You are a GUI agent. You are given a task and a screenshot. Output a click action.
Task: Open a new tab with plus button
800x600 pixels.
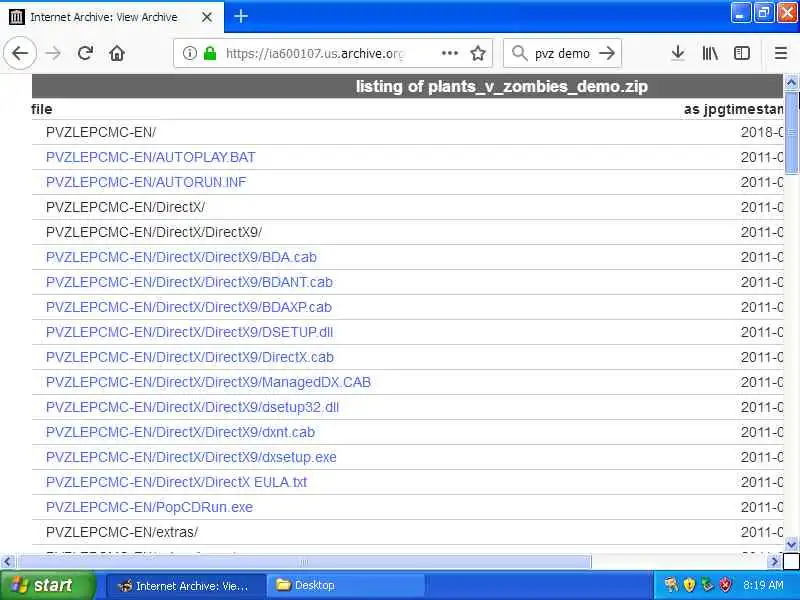click(x=241, y=16)
